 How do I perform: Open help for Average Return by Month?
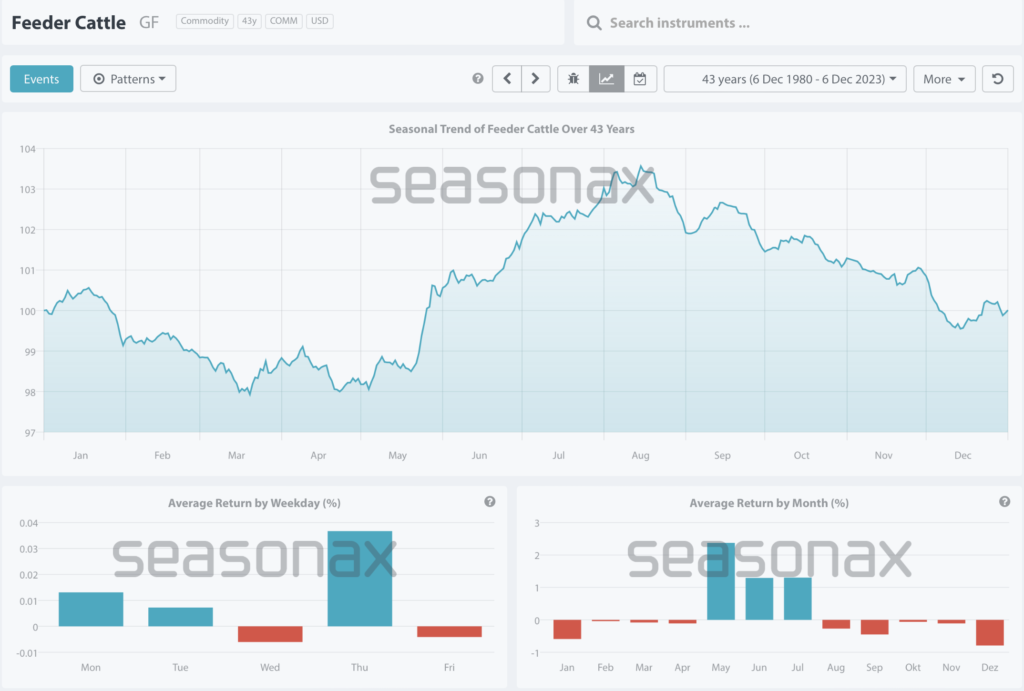1004,502
